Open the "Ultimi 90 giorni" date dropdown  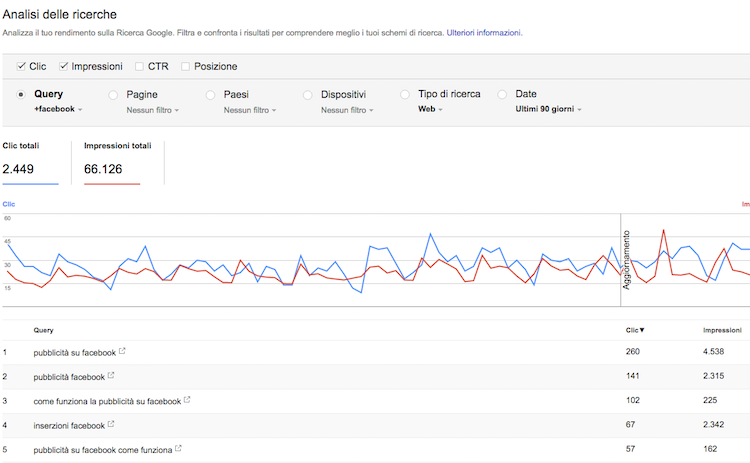(549, 109)
